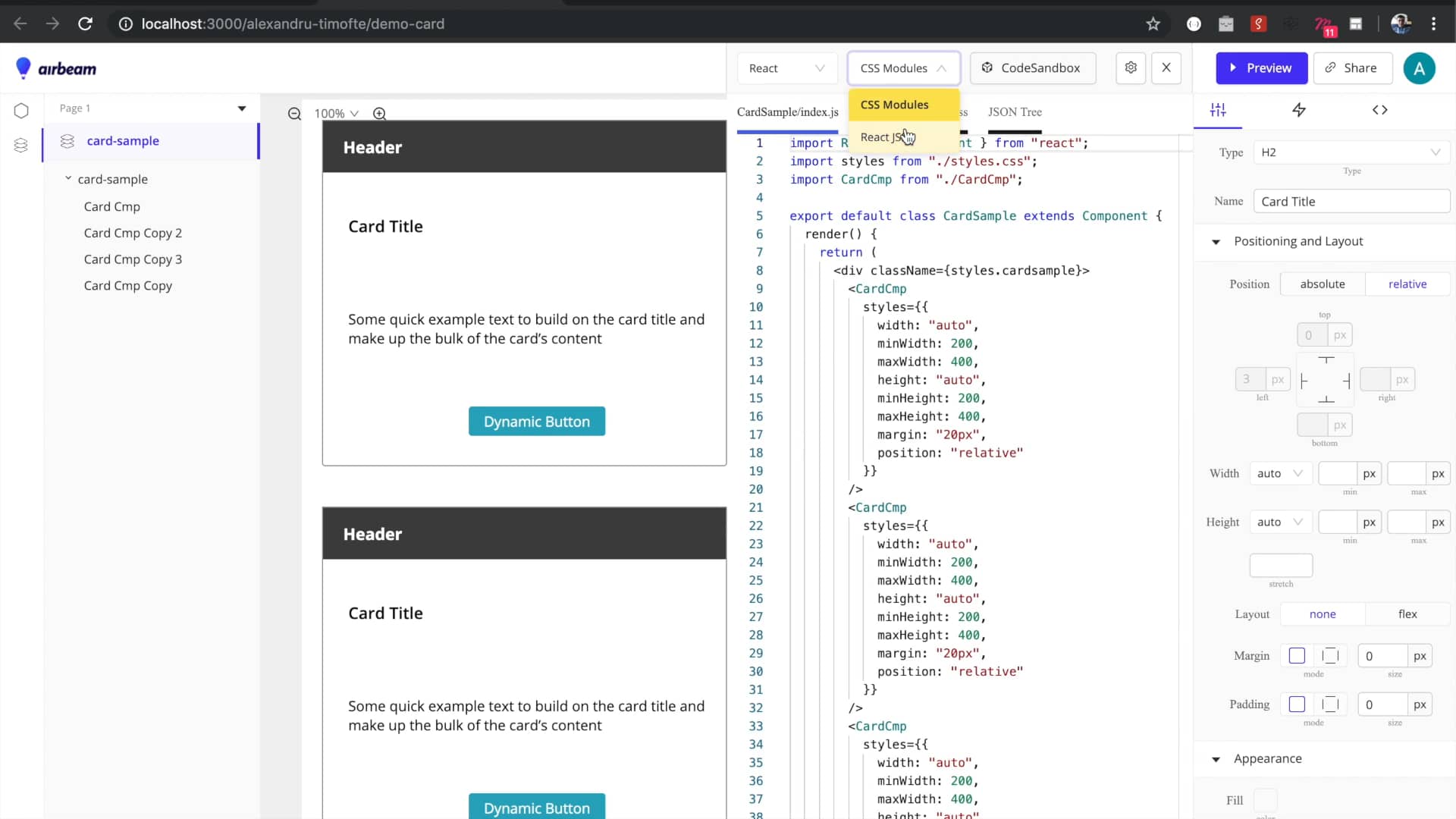The height and width of the screenshot is (819, 1456).
Task: Click the zoom out magnifier icon
Action: pyautogui.click(x=294, y=114)
